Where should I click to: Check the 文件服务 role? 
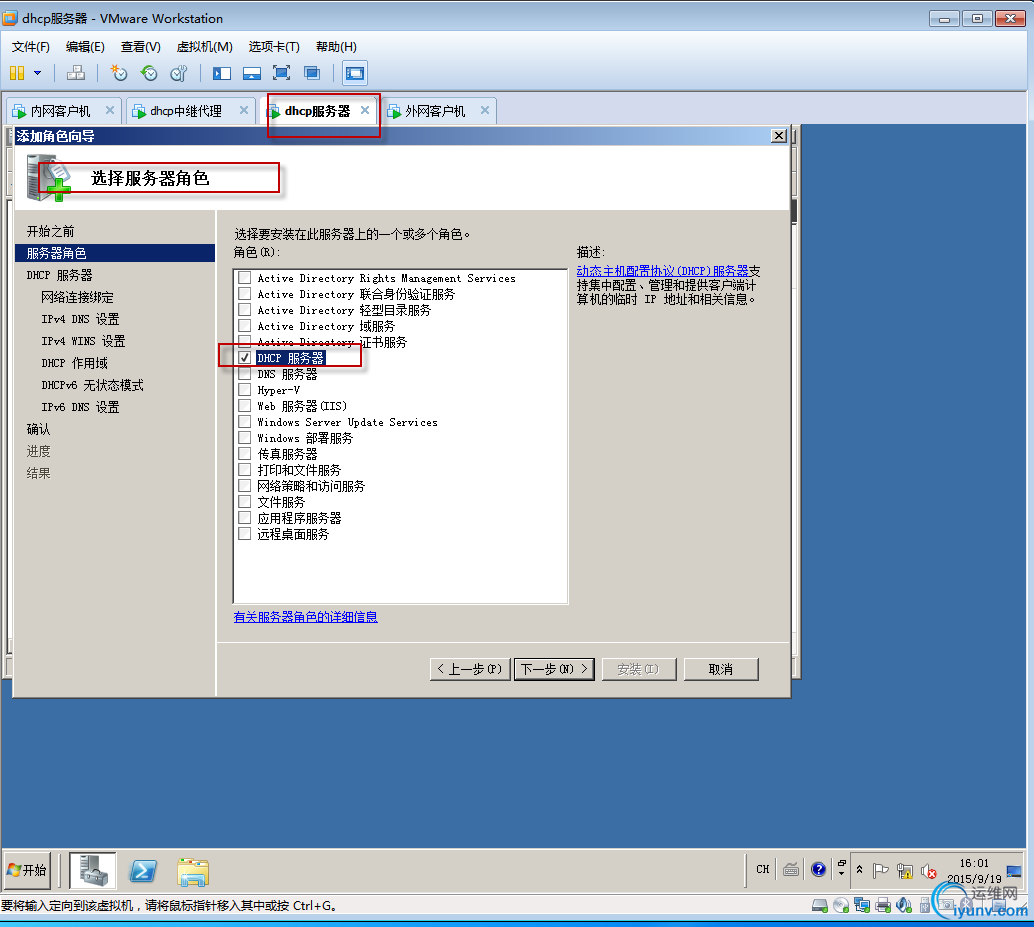245,502
